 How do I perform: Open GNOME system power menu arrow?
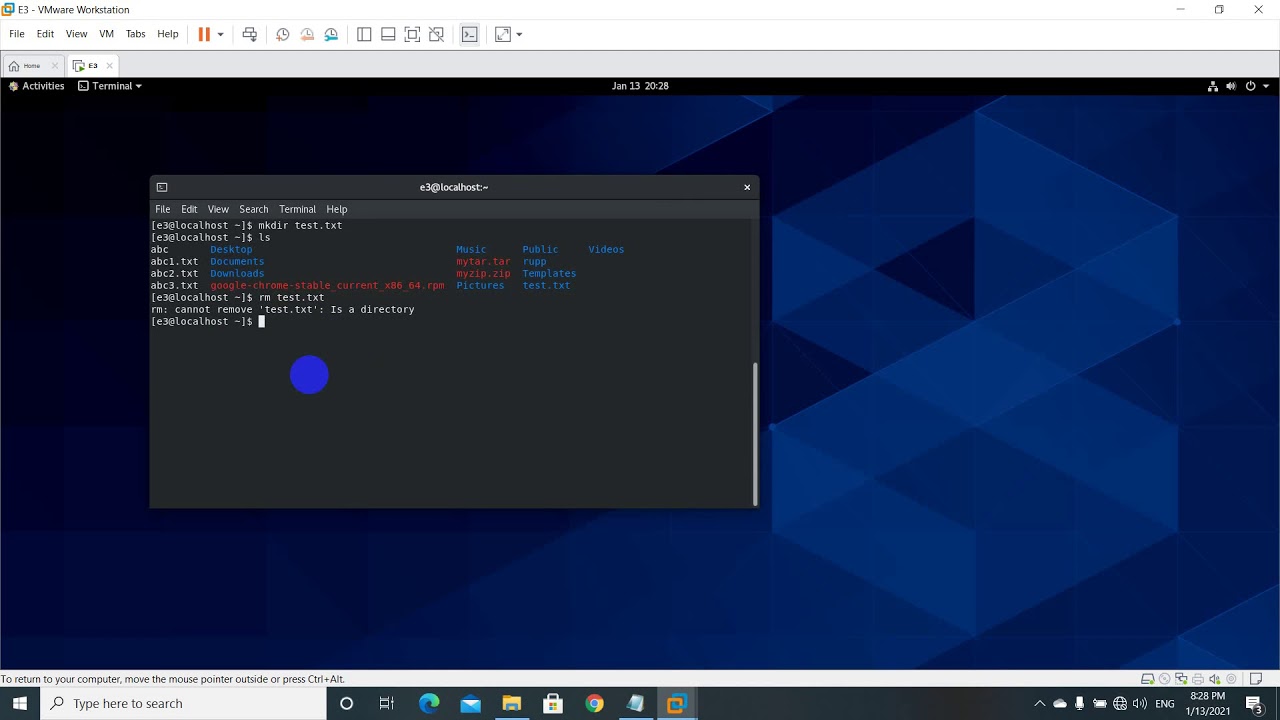click(1264, 86)
